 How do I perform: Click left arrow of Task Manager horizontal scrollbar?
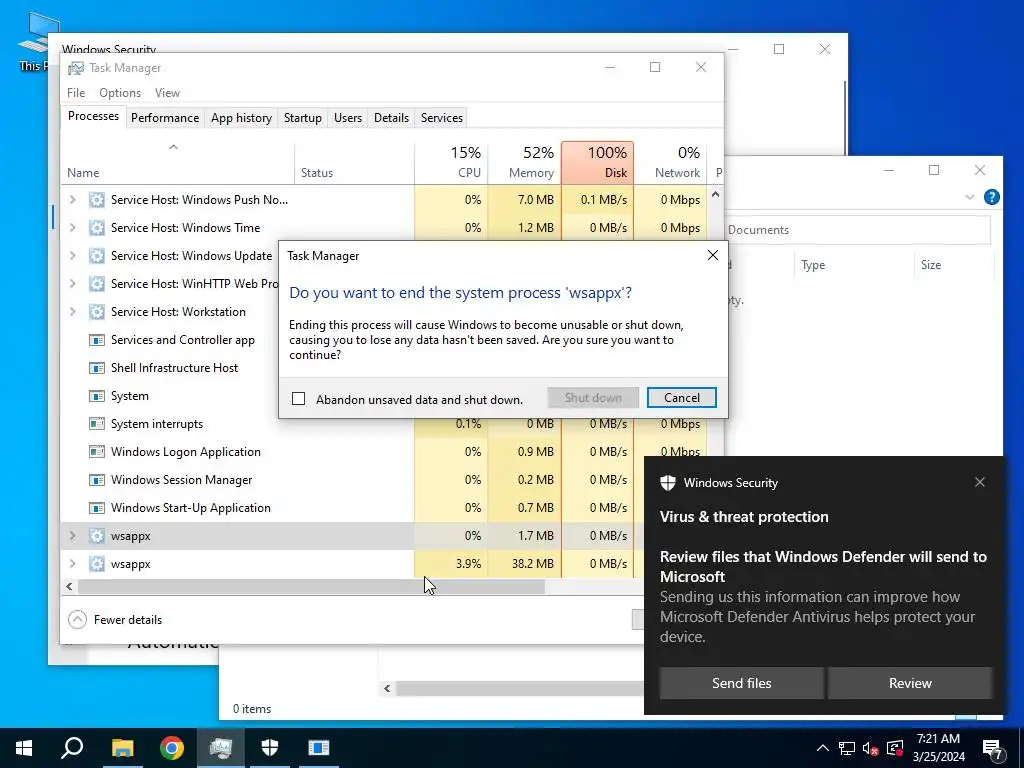pos(69,586)
